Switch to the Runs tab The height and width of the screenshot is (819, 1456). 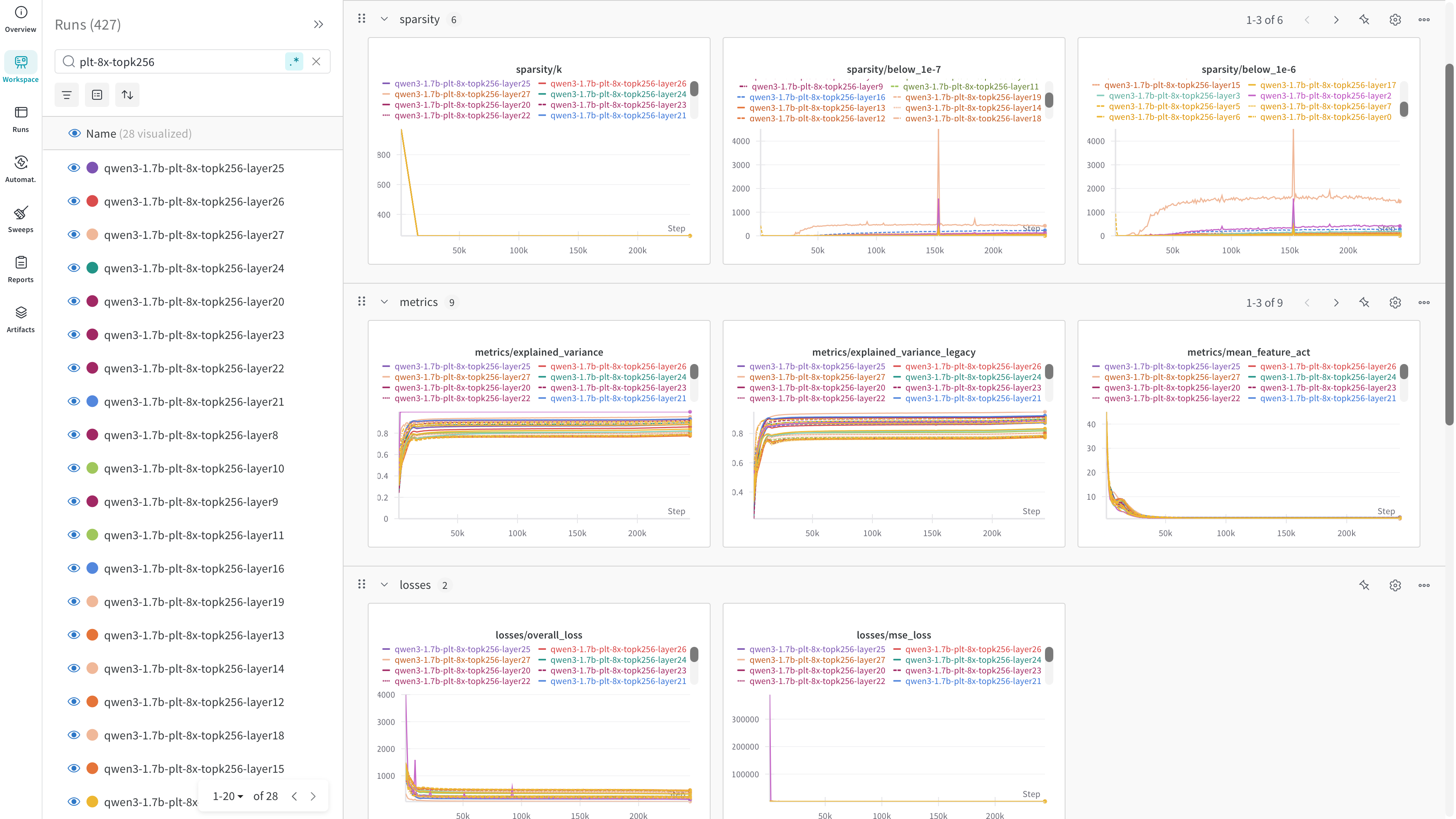(21, 118)
